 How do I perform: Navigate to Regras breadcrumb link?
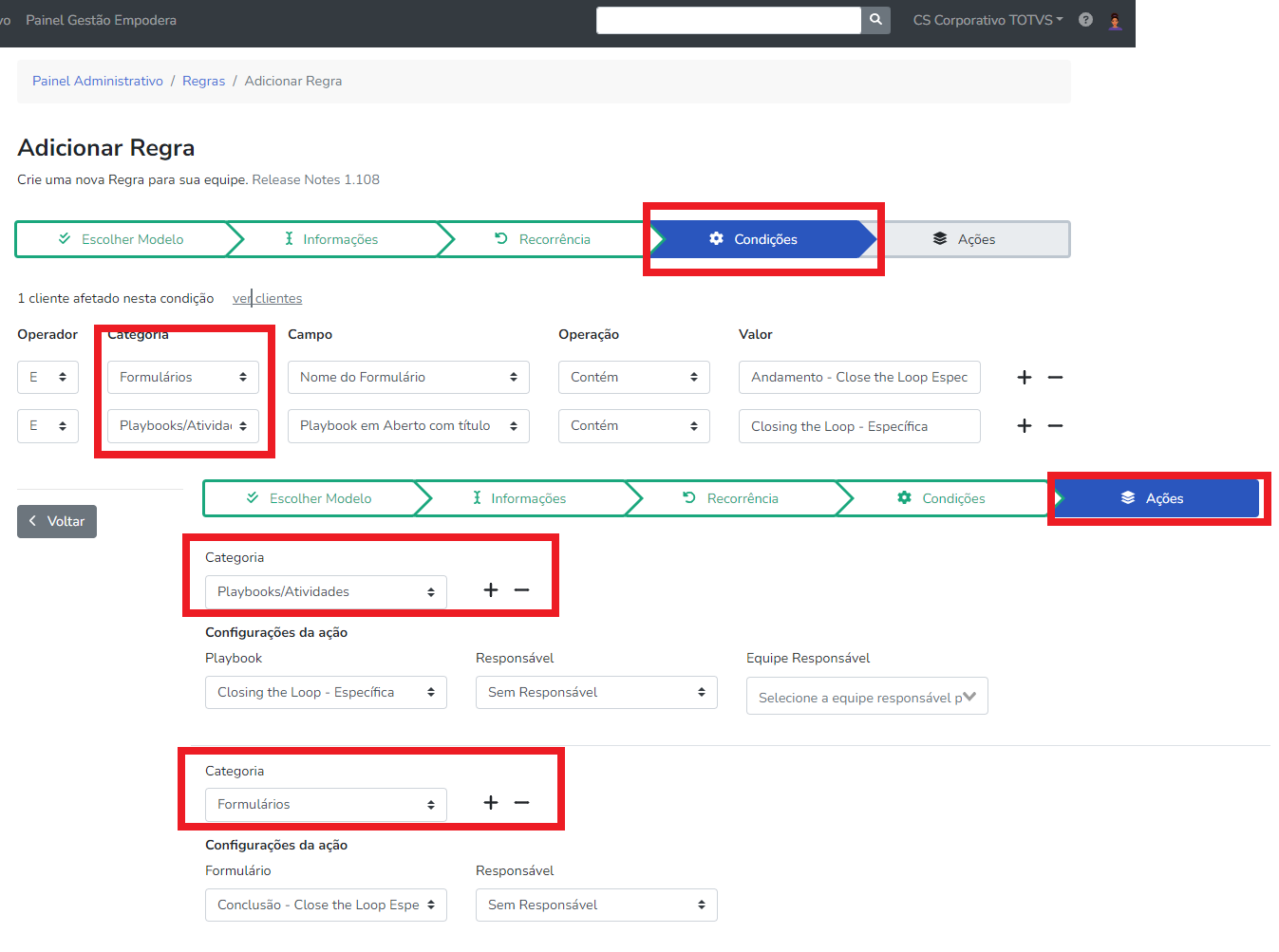(x=203, y=82)
